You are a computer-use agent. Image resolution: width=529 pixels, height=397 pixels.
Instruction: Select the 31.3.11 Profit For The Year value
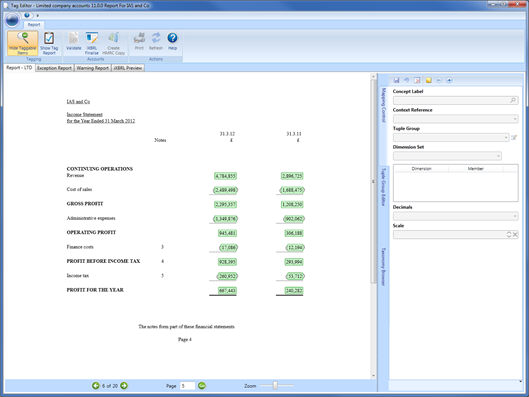tap(294, 290)
